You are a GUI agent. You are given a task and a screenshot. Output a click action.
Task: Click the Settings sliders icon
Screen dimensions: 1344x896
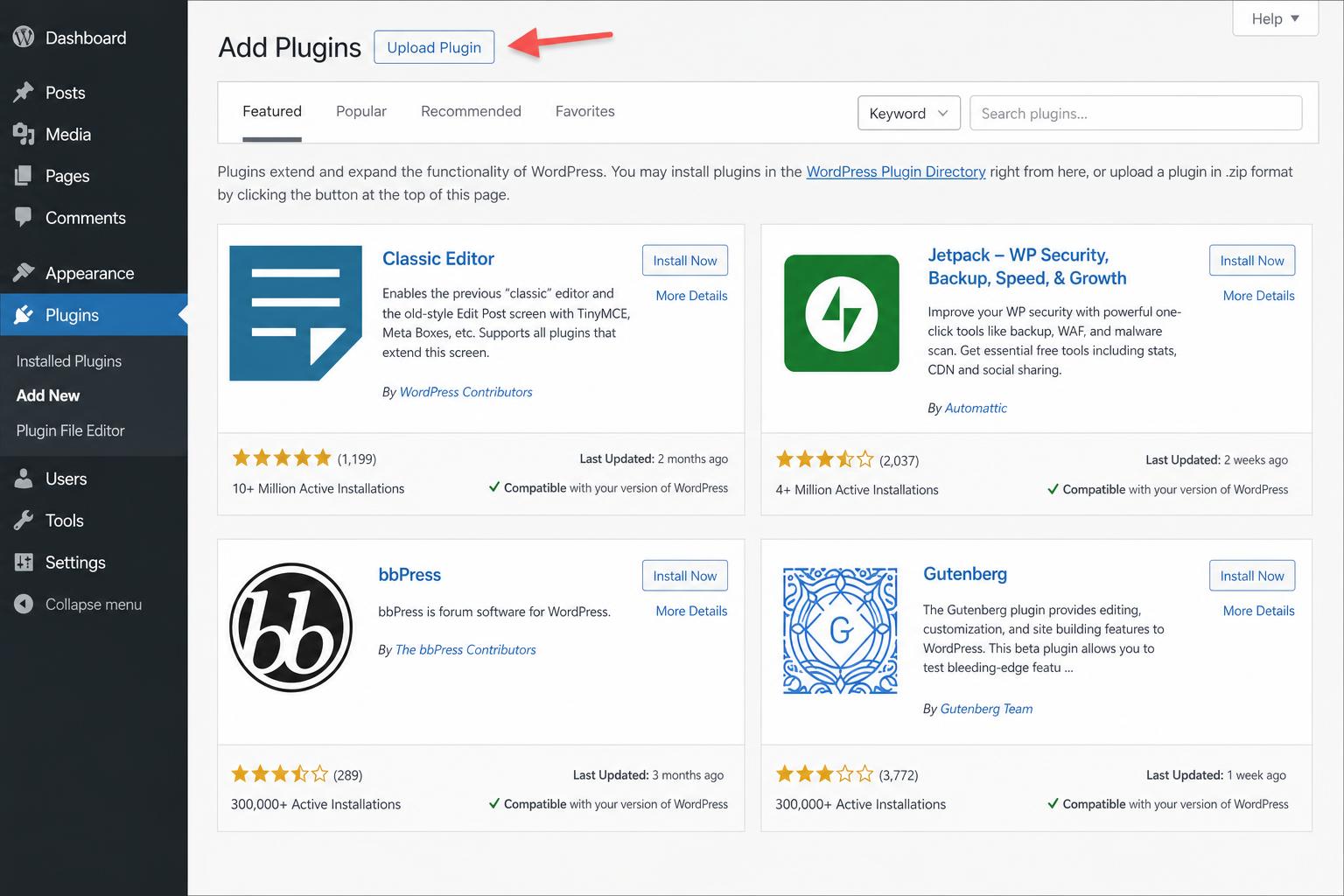(x=24, y=562)
